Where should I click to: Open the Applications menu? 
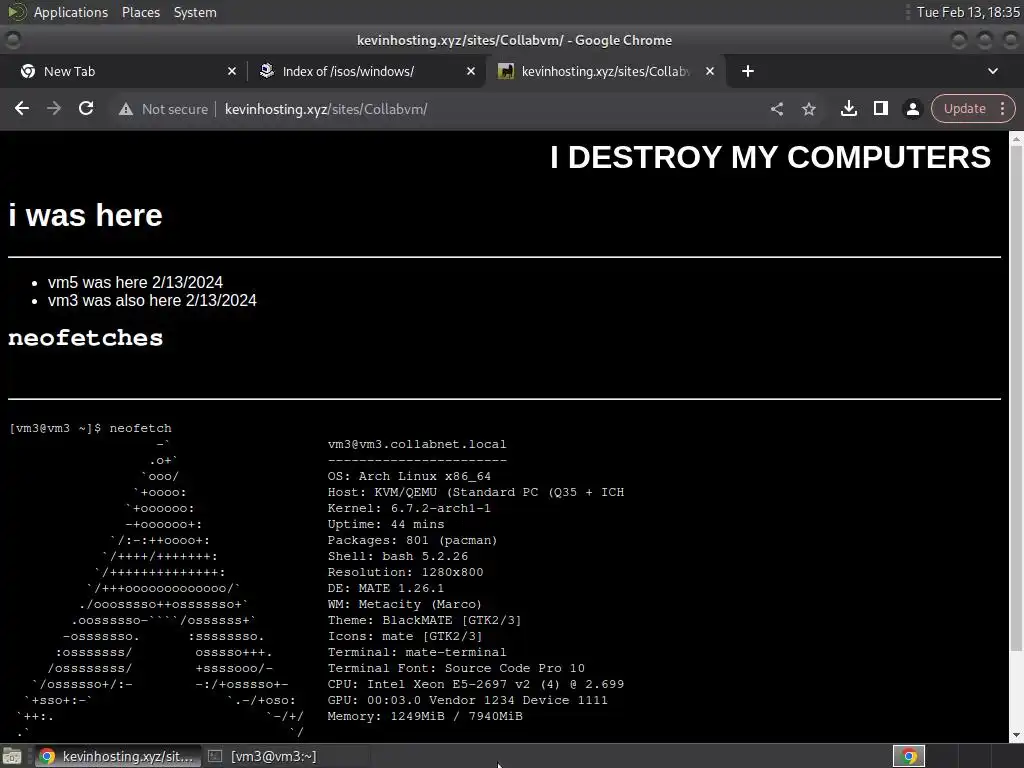point(71,12)
